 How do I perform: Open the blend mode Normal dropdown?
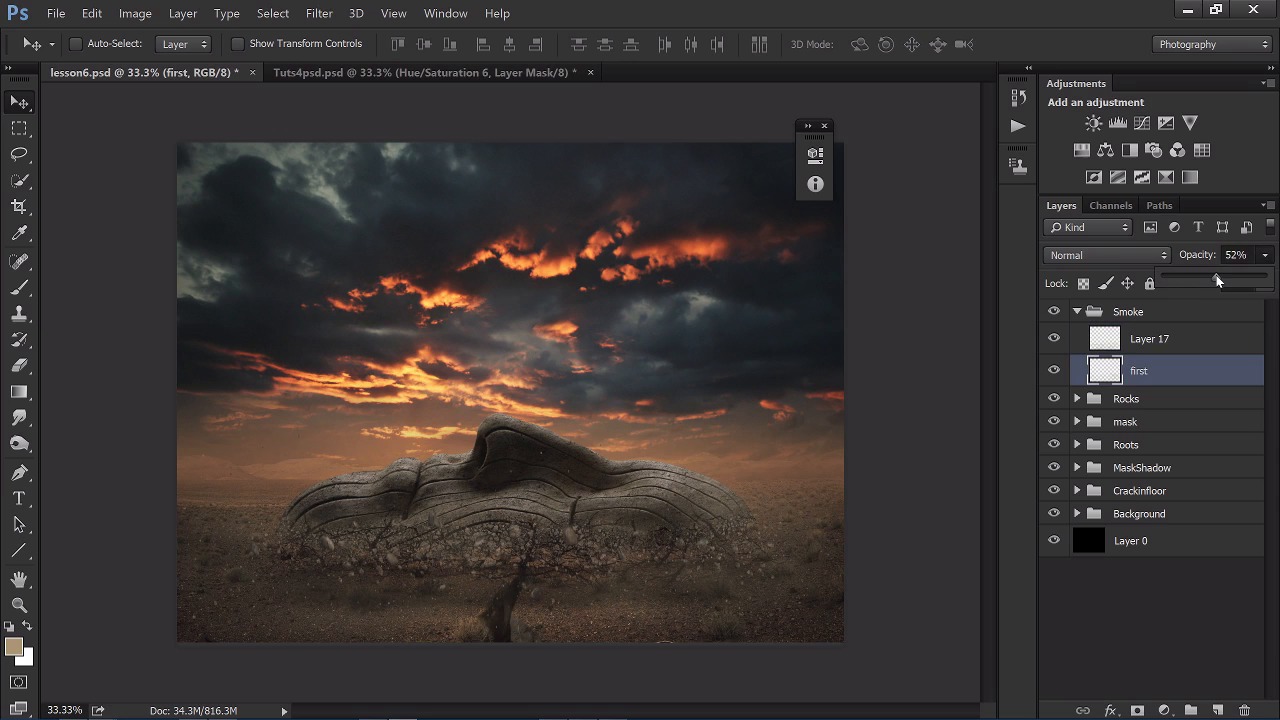[1107, 255]
